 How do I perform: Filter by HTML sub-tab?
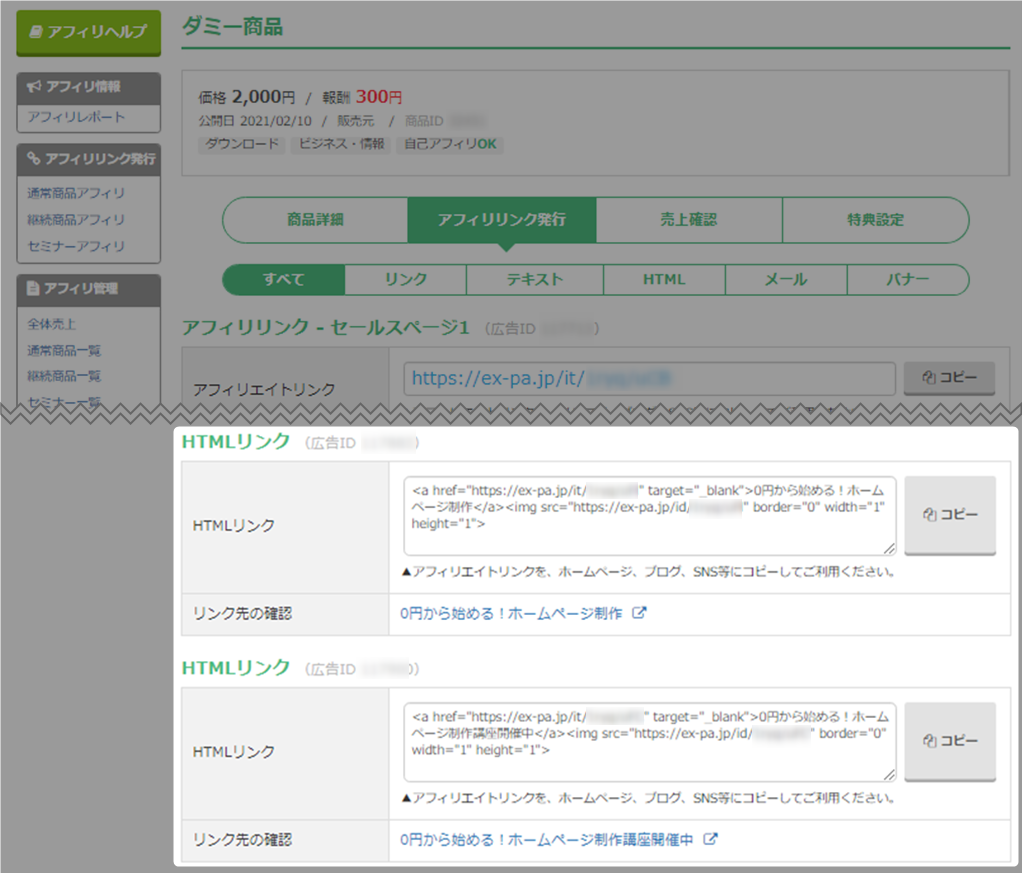pos(664,280)
